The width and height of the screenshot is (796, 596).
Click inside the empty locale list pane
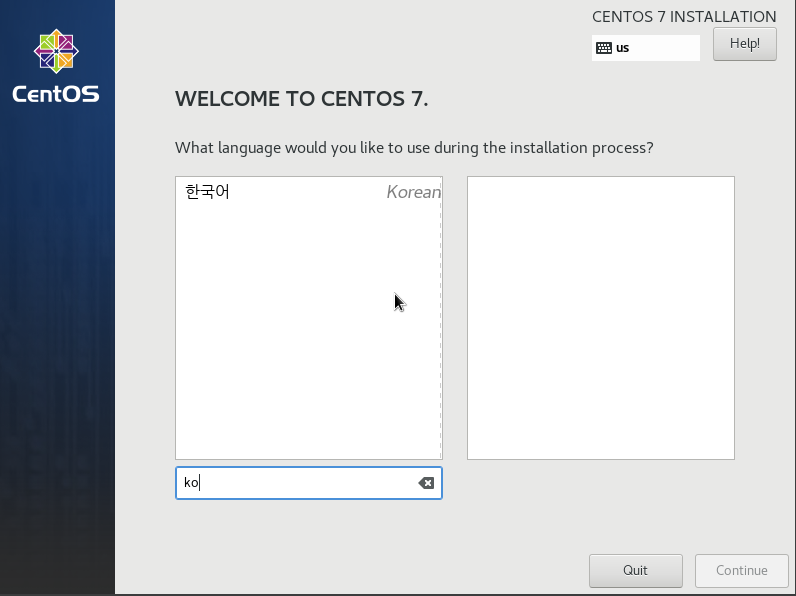[x=601, y=318]
